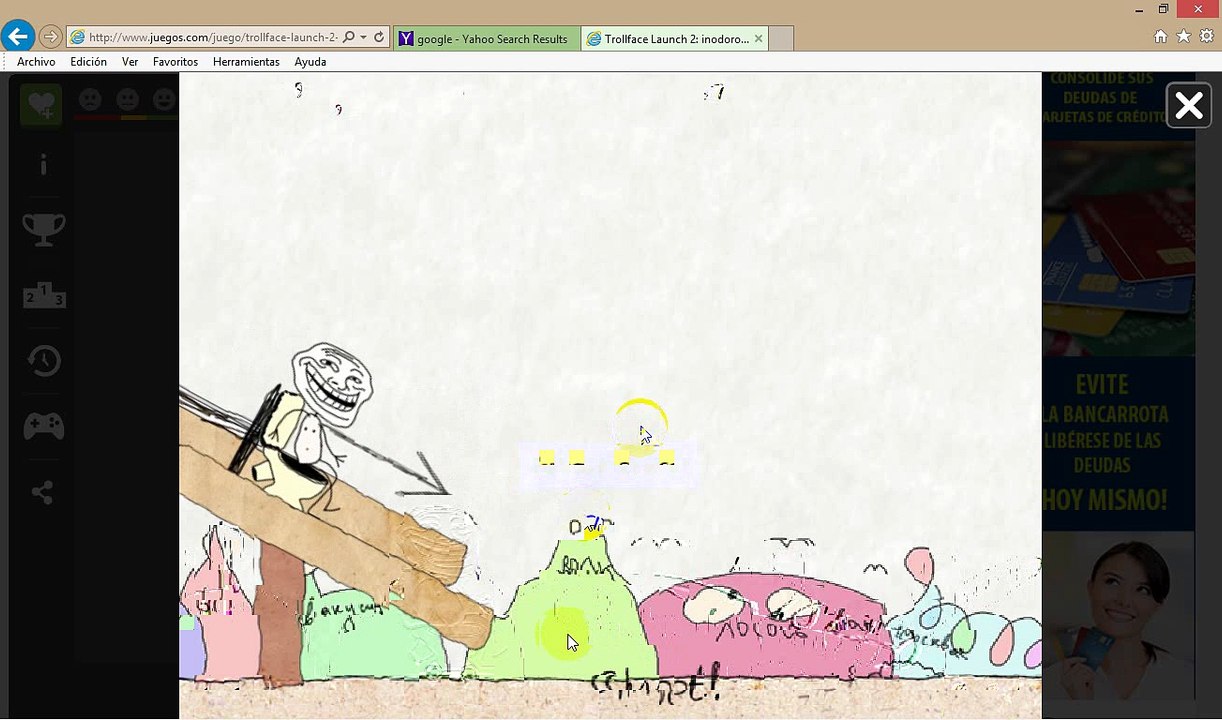Open the browser Home icon
Screen dimensions: 1222x720
pos(1160,36)
